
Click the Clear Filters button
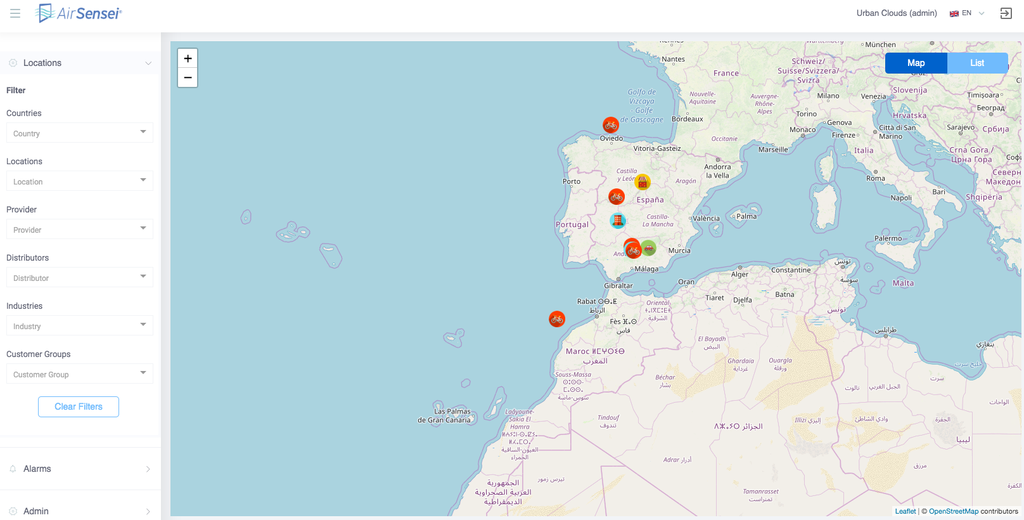(x=78, y=407)
